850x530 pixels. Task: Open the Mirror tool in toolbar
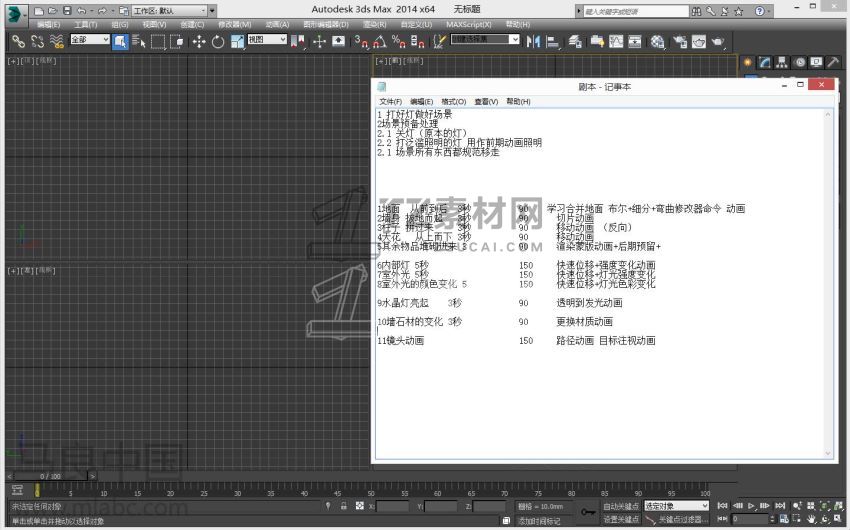tap(533, 41)
